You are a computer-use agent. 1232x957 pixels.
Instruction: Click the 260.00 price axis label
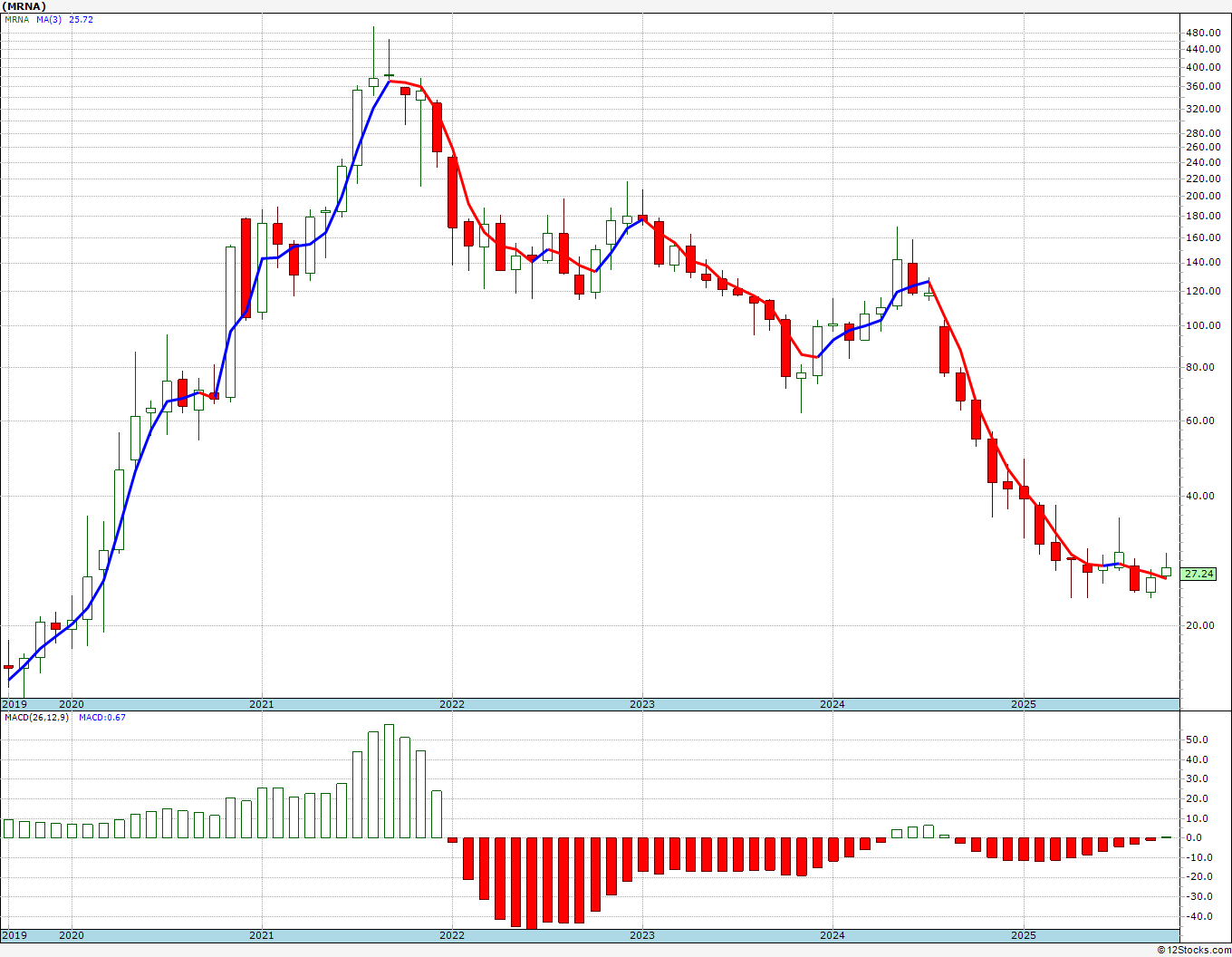(1203, 147)
